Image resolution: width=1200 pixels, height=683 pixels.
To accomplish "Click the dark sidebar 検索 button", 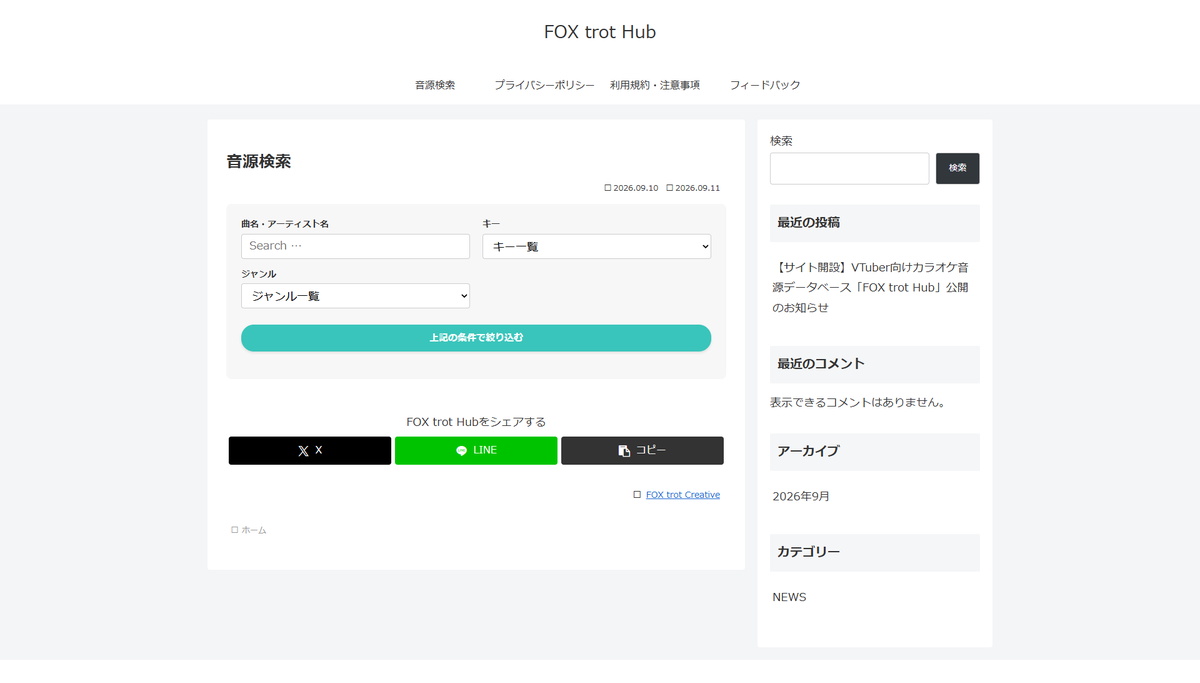I will pos(958,168).
